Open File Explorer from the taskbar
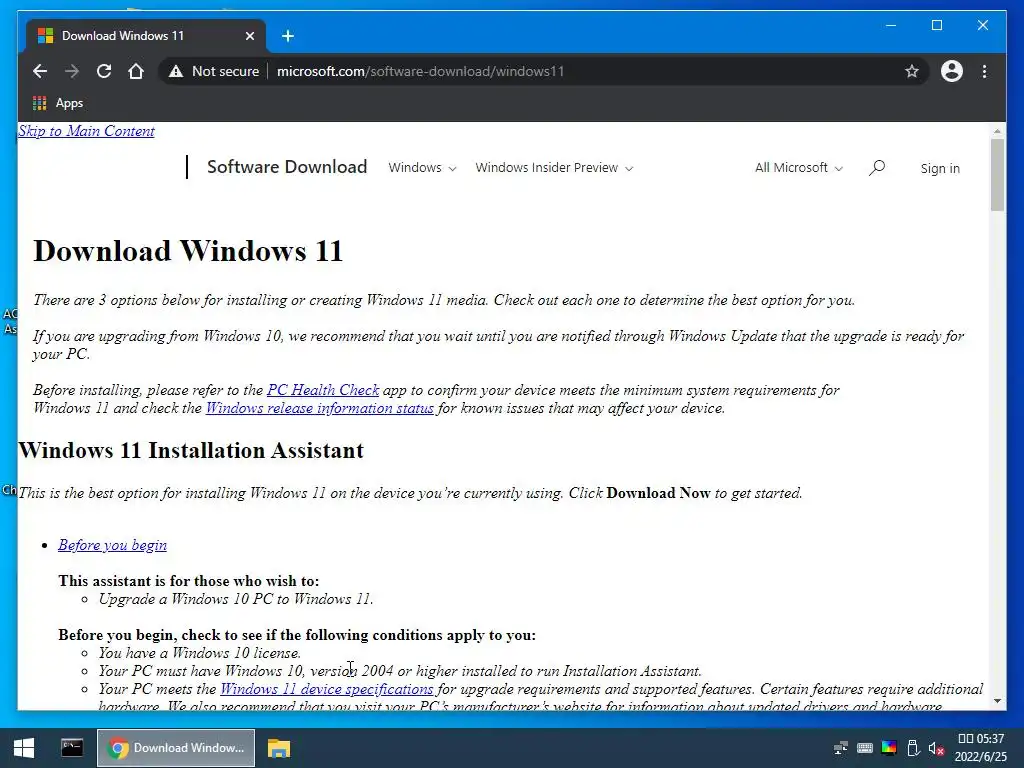Image resolution: width=1024 pixels, height=768 pixels. click(x=278, y=748)
